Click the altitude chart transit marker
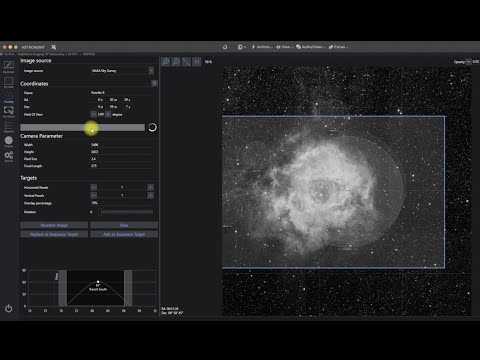480x360 pixels. tap(98, 282)
